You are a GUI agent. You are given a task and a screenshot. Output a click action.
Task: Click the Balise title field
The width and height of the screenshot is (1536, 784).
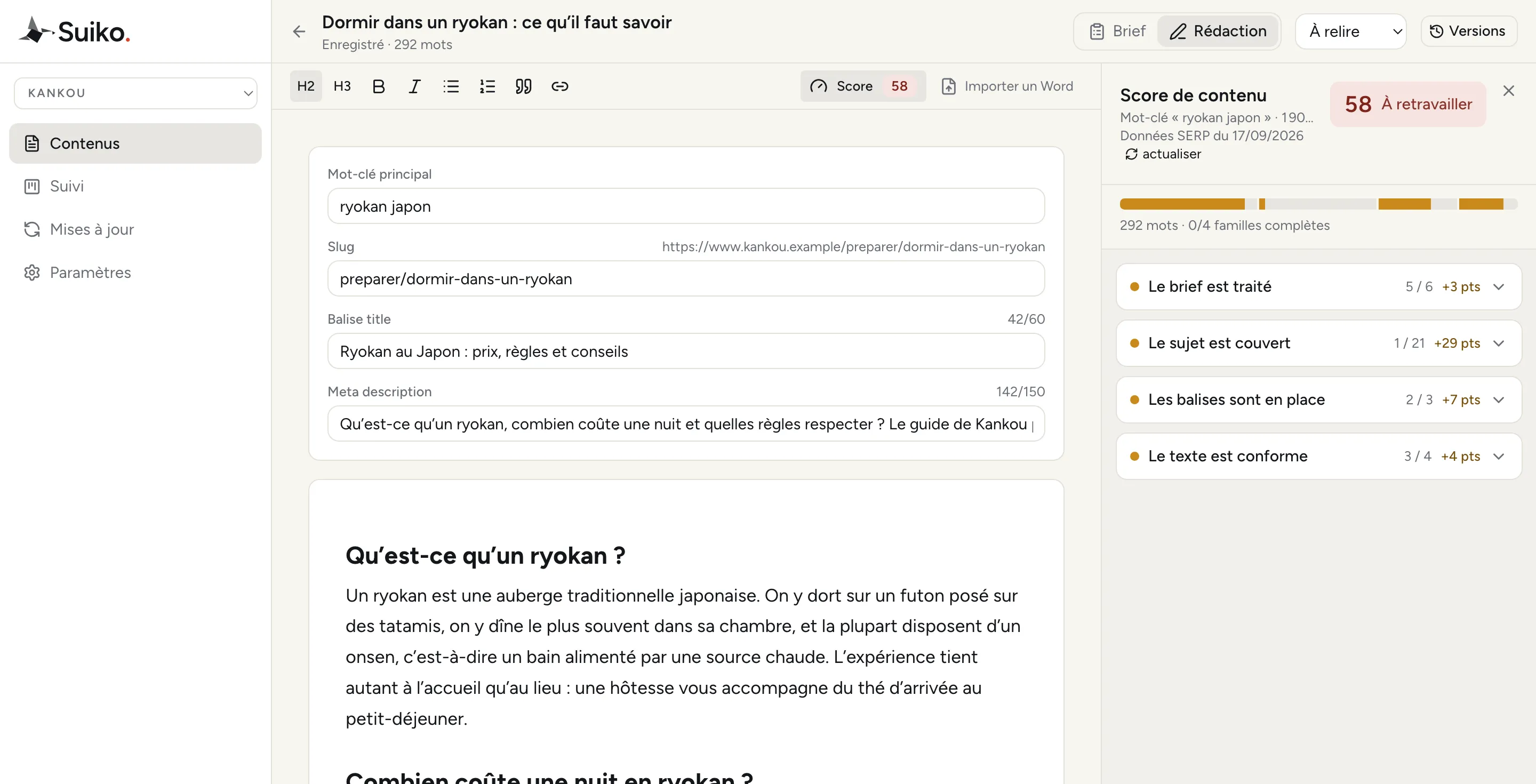tap(686, 351)
